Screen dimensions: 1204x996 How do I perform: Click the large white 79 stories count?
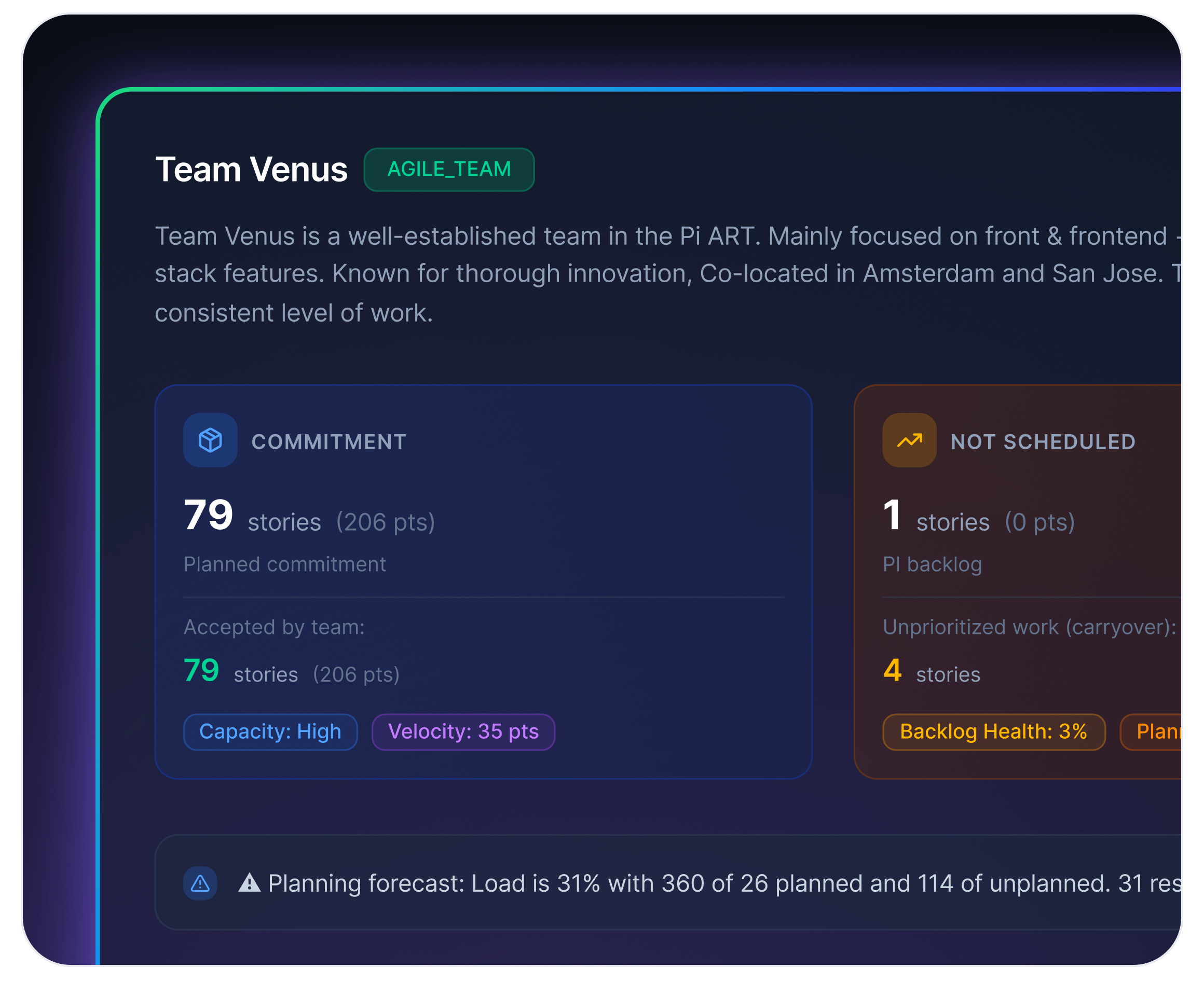coord(208,515)
